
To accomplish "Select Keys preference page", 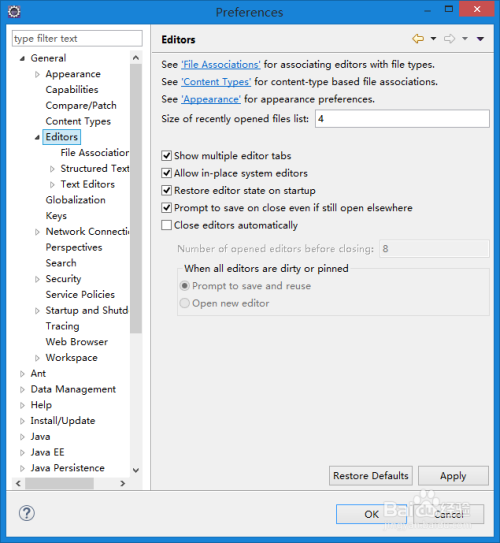I will tap(56, 216).
